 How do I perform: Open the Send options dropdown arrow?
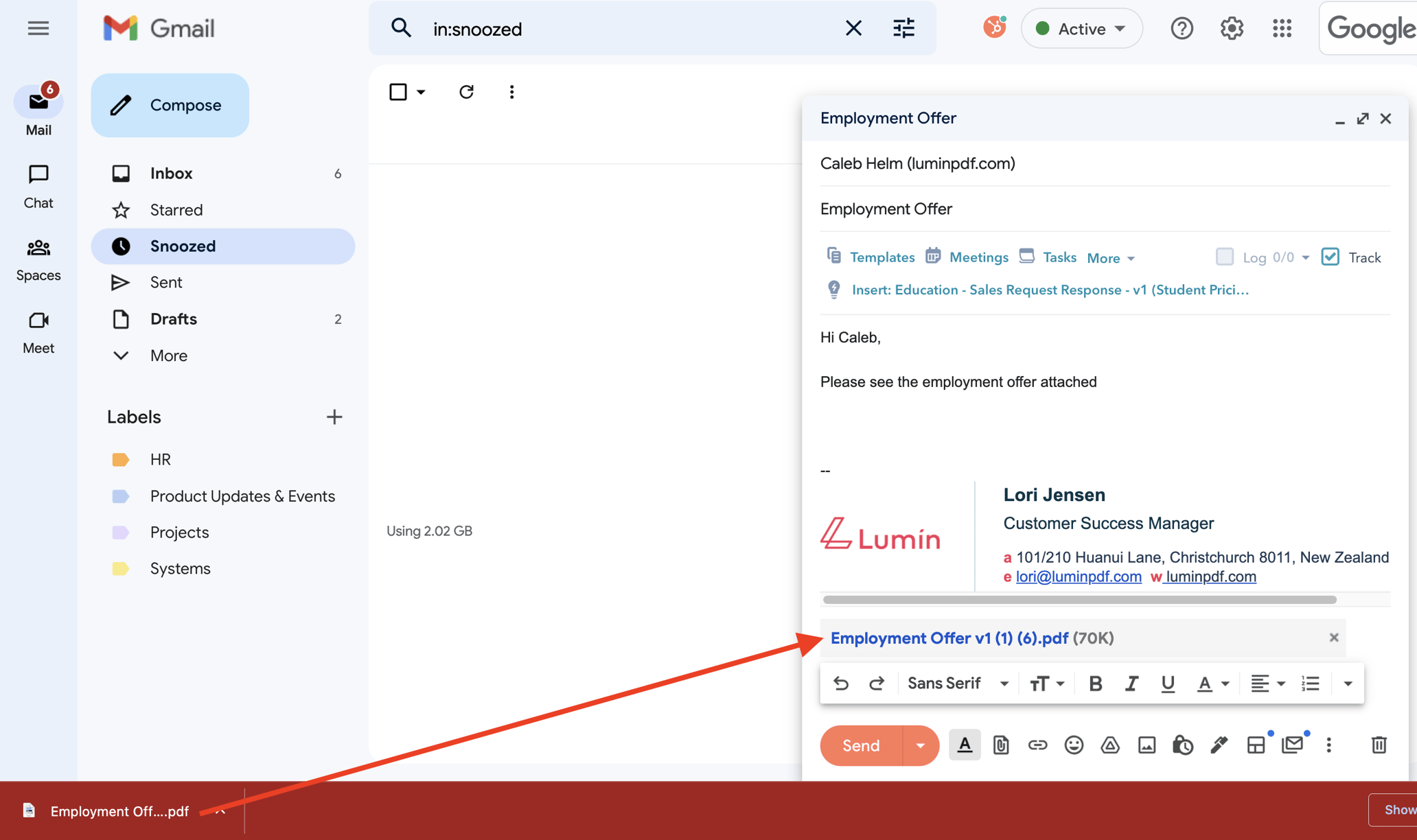(920, 745)
